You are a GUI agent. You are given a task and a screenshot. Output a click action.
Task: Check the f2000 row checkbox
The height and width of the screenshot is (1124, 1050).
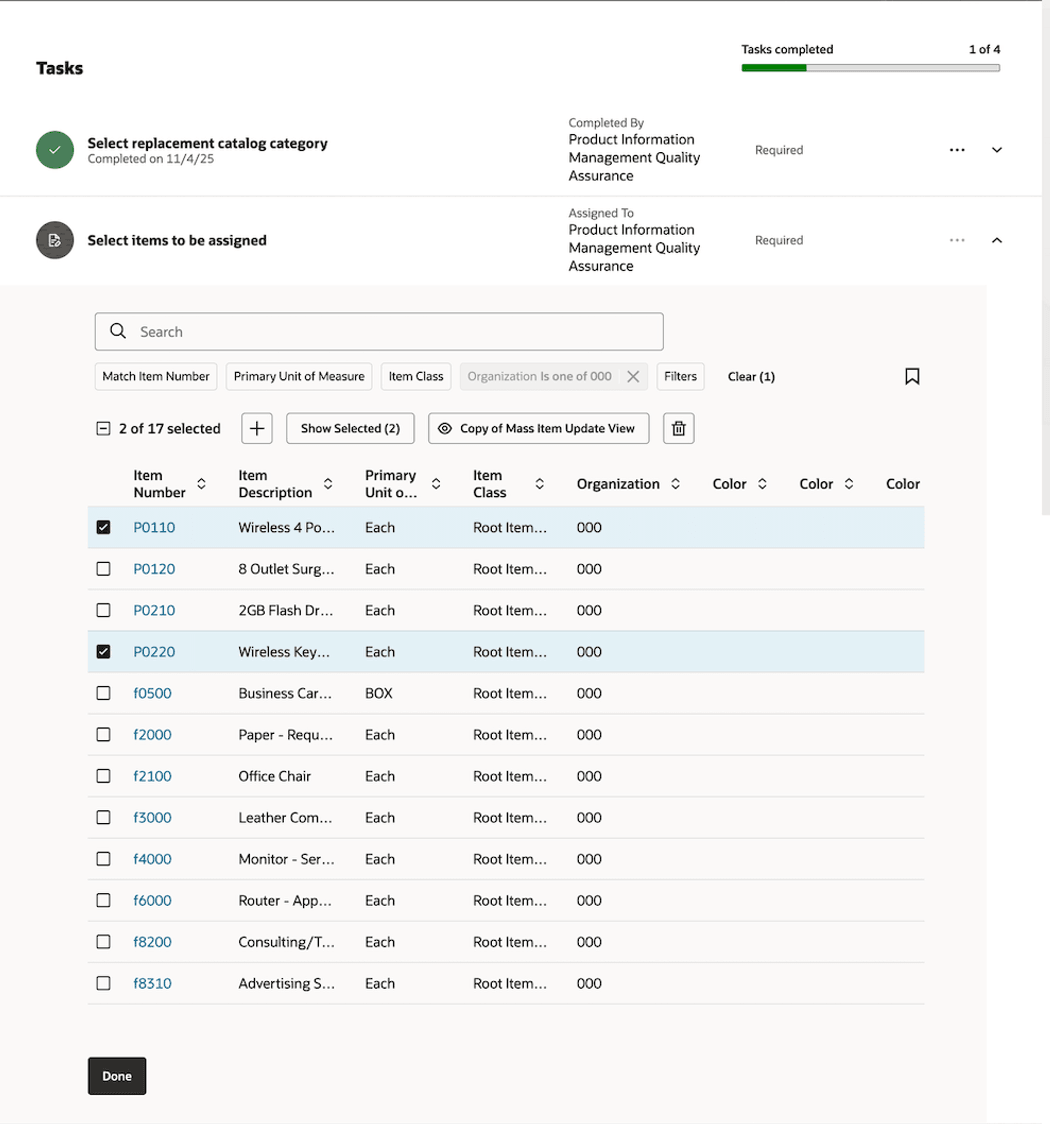point(103,735)
